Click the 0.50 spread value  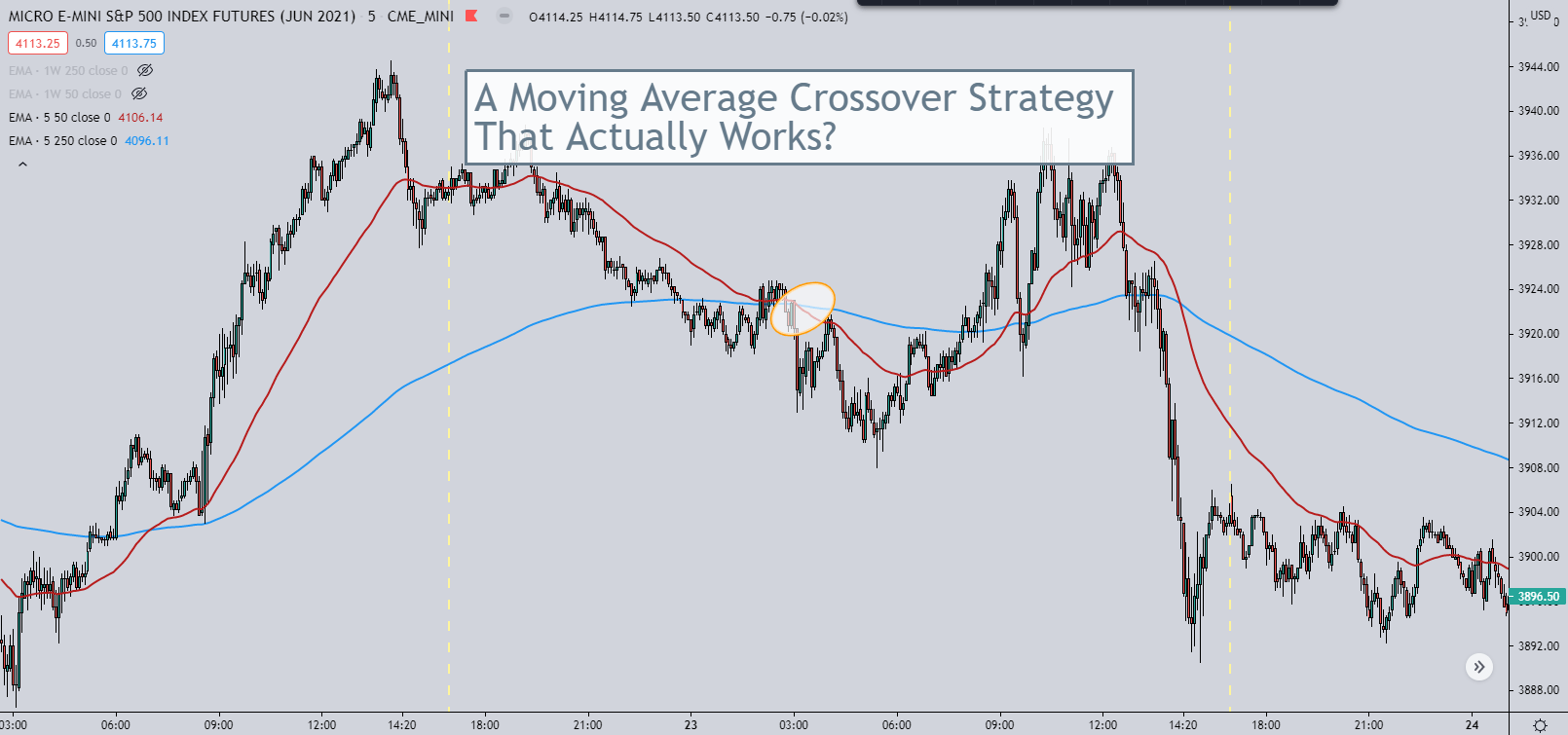[x=87, y=43]
